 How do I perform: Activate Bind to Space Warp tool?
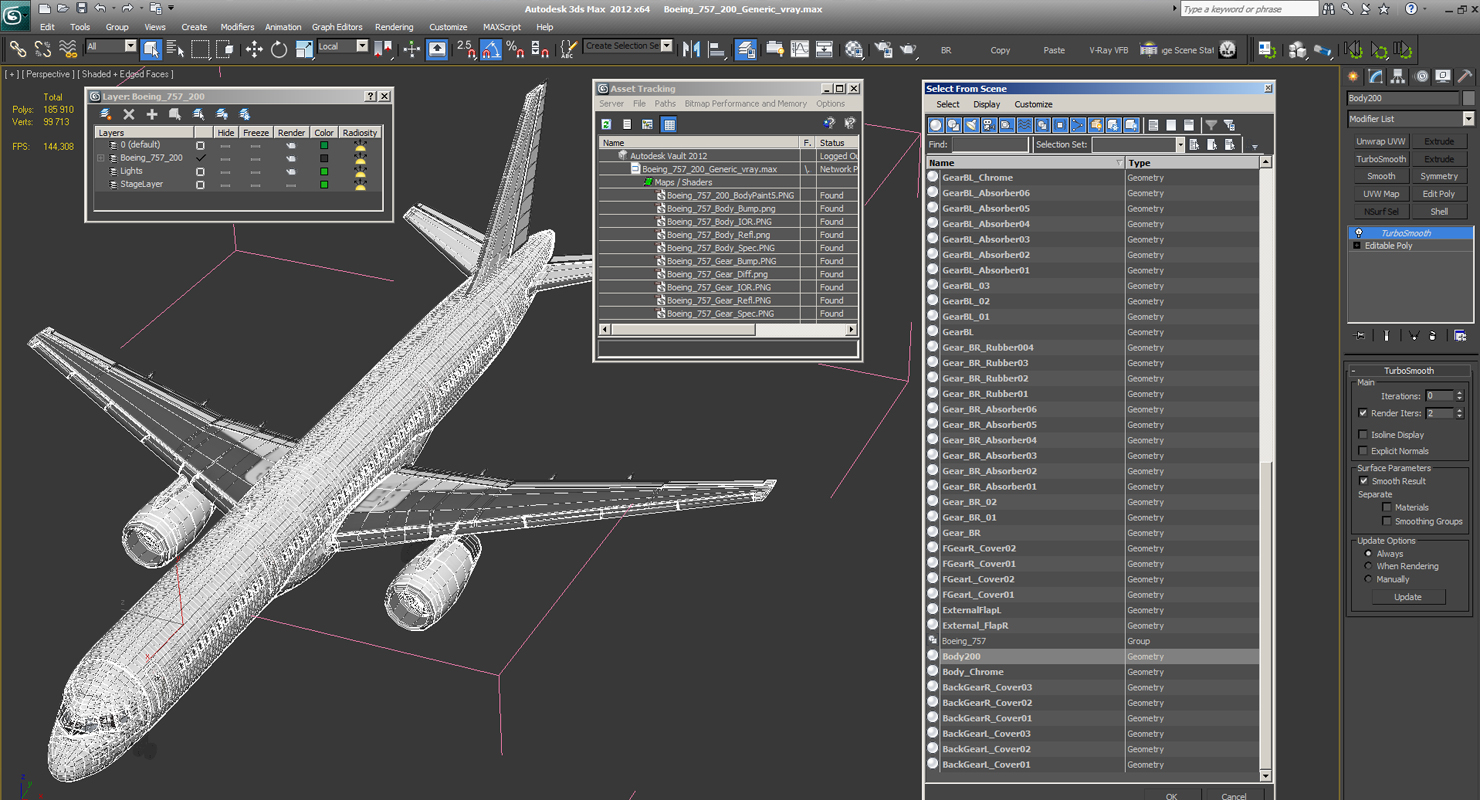click(68, 48)
